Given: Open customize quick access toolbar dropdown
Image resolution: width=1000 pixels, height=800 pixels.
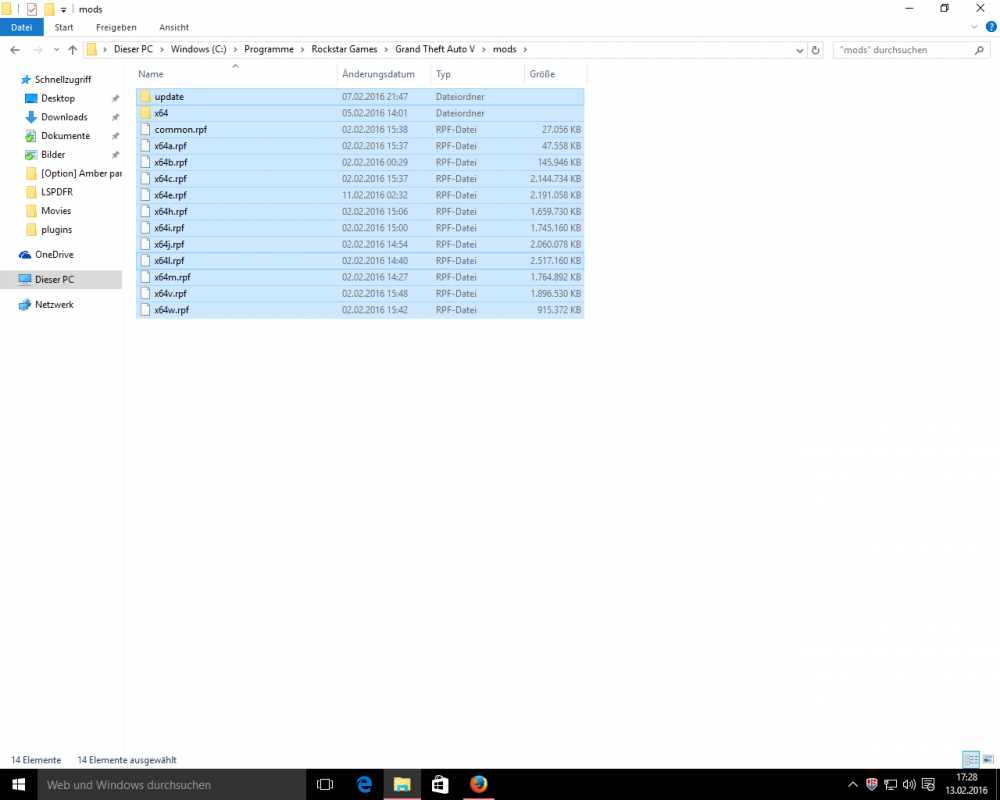Looking at the screenshot, I should pyautogui.click(x=63, y=10).
